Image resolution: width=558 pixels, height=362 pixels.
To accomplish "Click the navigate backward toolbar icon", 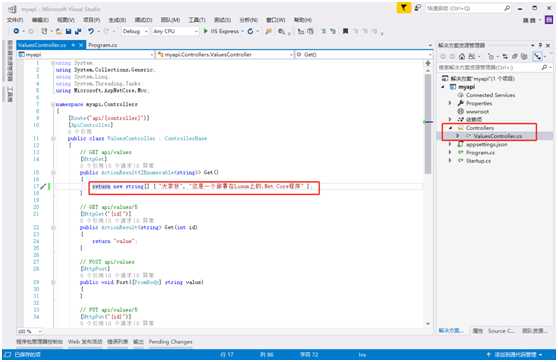I will coord(16,31).
